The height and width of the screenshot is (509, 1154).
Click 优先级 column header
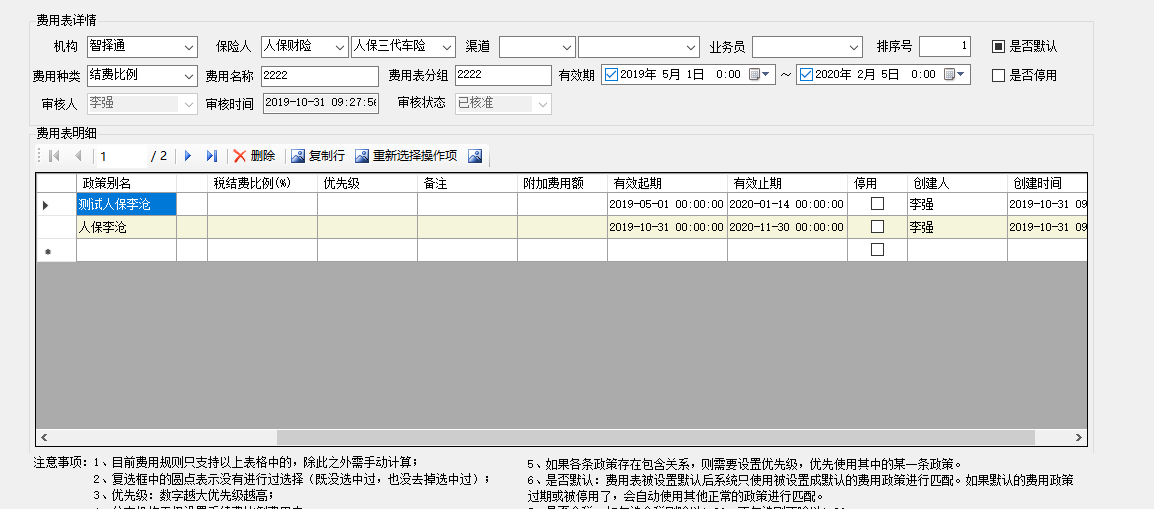[368, 183]
